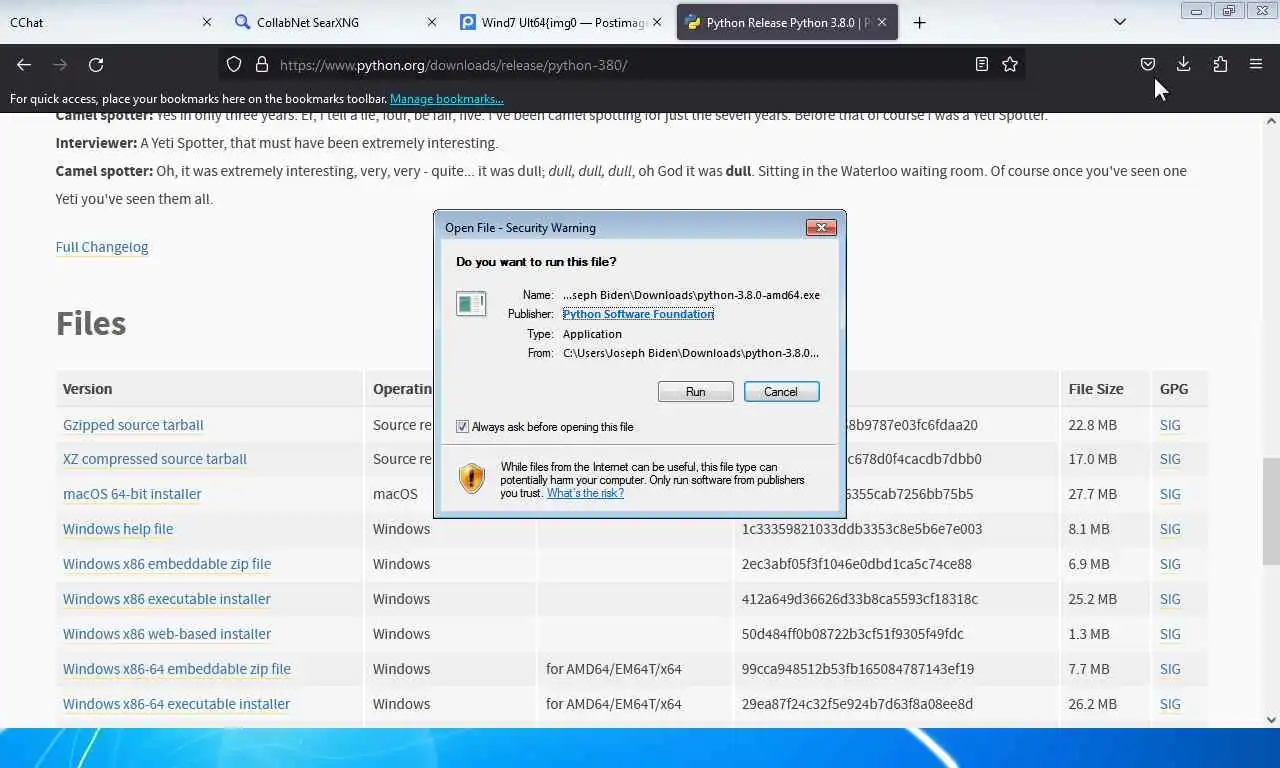This screenshot has height=768, width=1280.
Task: Download Windows x86-64 embeddable zip file
Action: click(x=177, y=669)
